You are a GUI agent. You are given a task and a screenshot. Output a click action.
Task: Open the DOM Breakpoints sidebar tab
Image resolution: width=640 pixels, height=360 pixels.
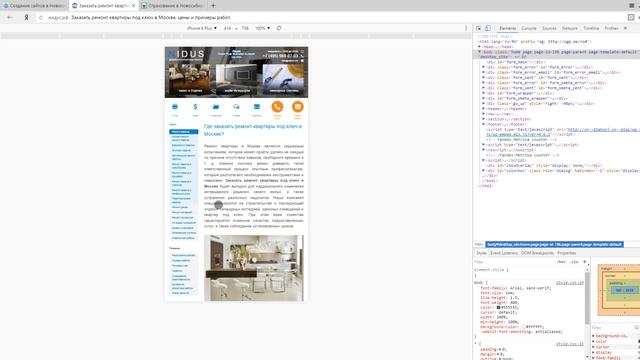(537, 253)
